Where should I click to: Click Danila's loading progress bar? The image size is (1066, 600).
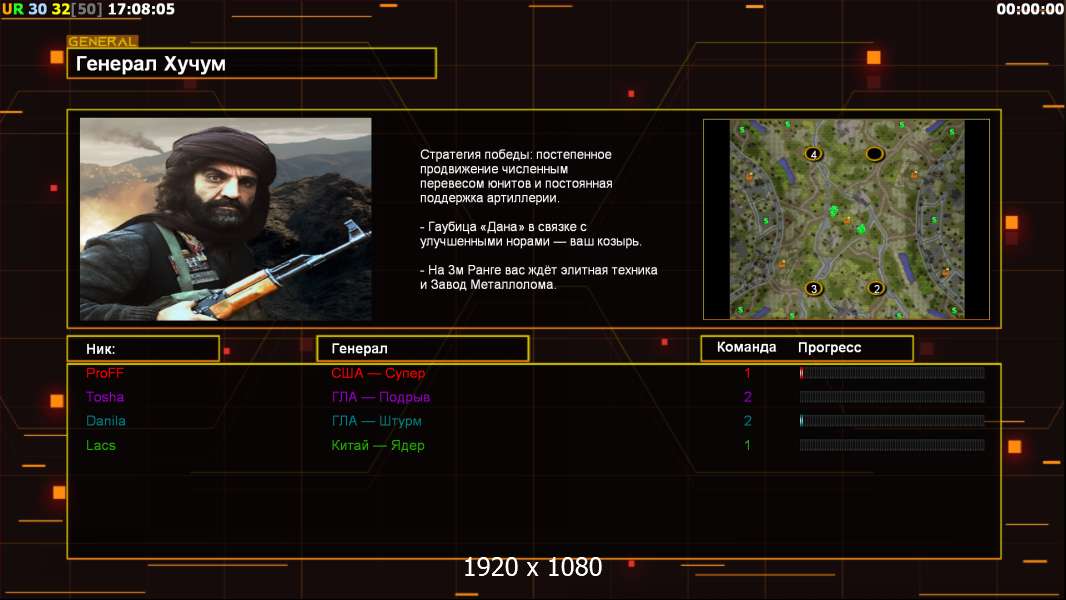891,421
